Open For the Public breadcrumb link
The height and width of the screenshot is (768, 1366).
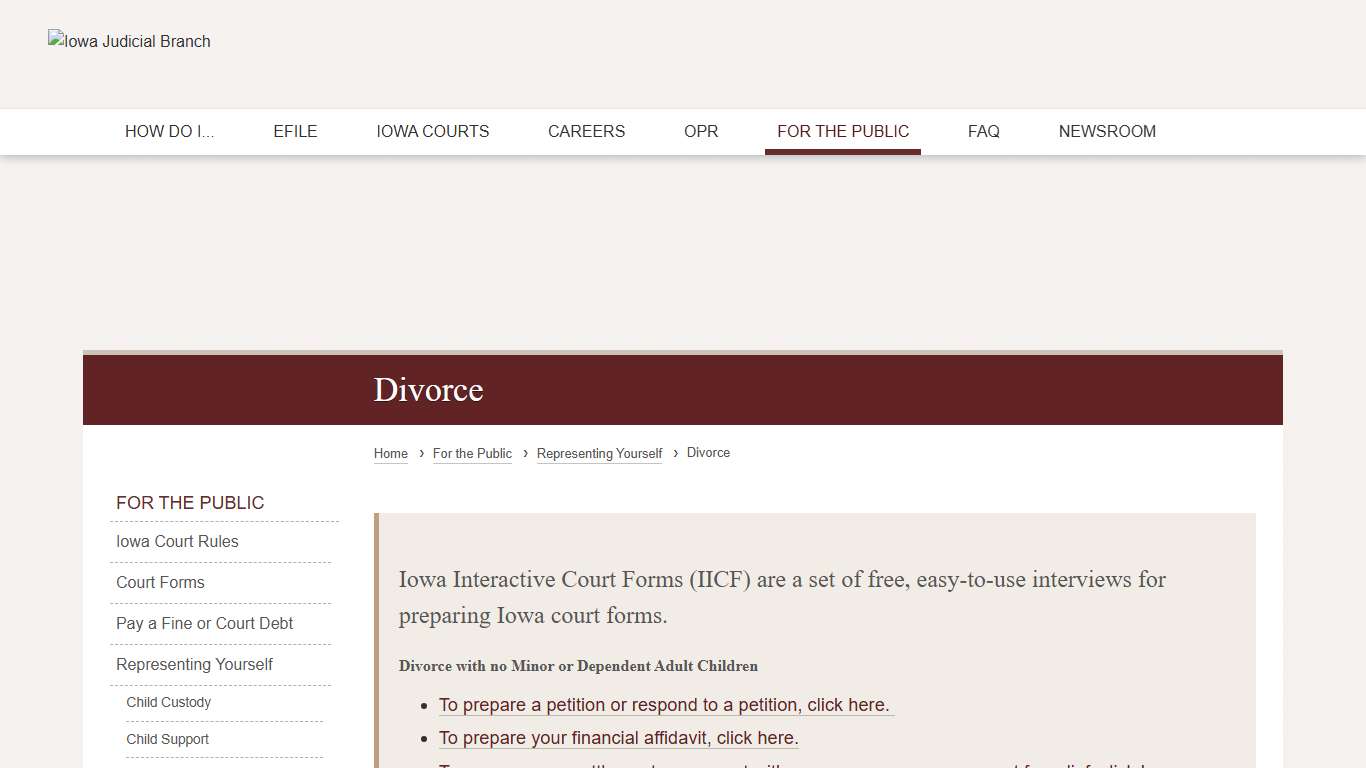tap(472, 453)
